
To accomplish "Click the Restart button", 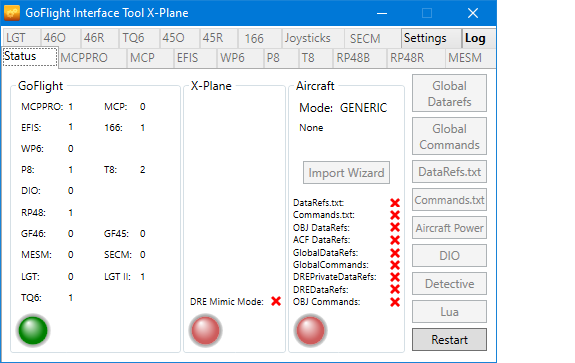I will click(x=449, y=340).
